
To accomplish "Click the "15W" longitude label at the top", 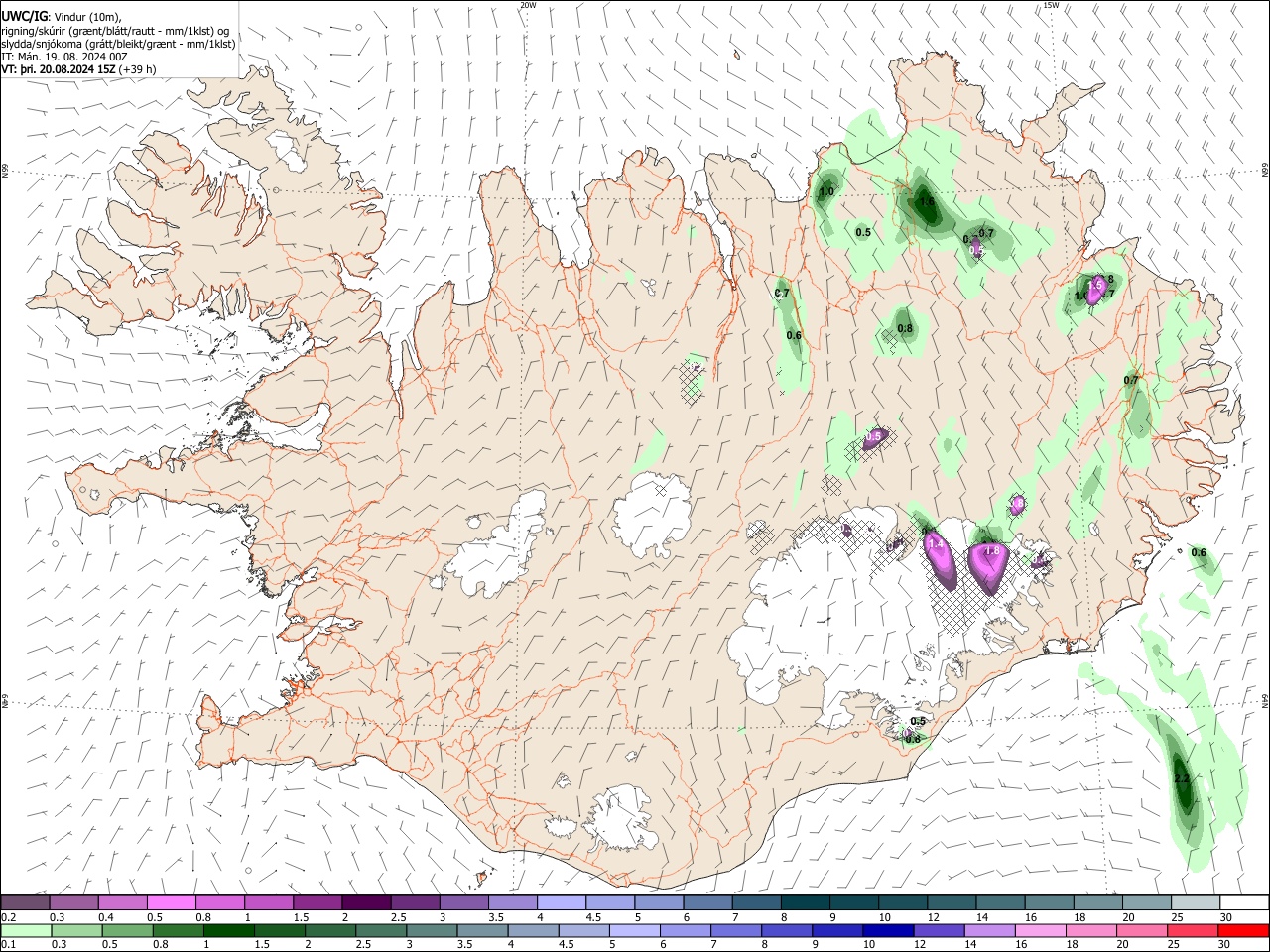I will coord(1051,5).
